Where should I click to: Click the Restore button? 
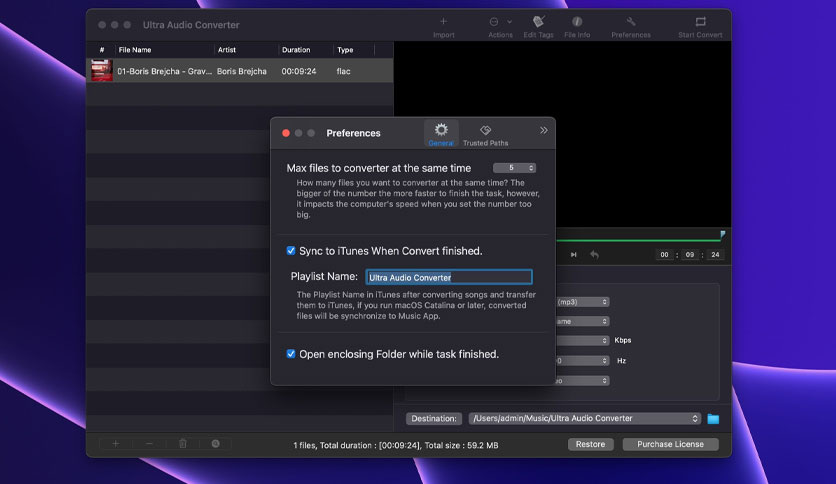click(590, 444)
